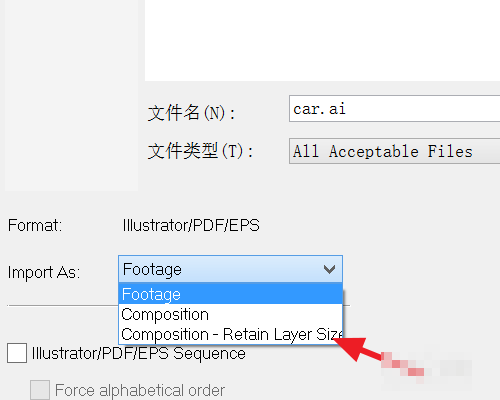Select the highlighted Footage option in list
500x400 pixels.
230,294
